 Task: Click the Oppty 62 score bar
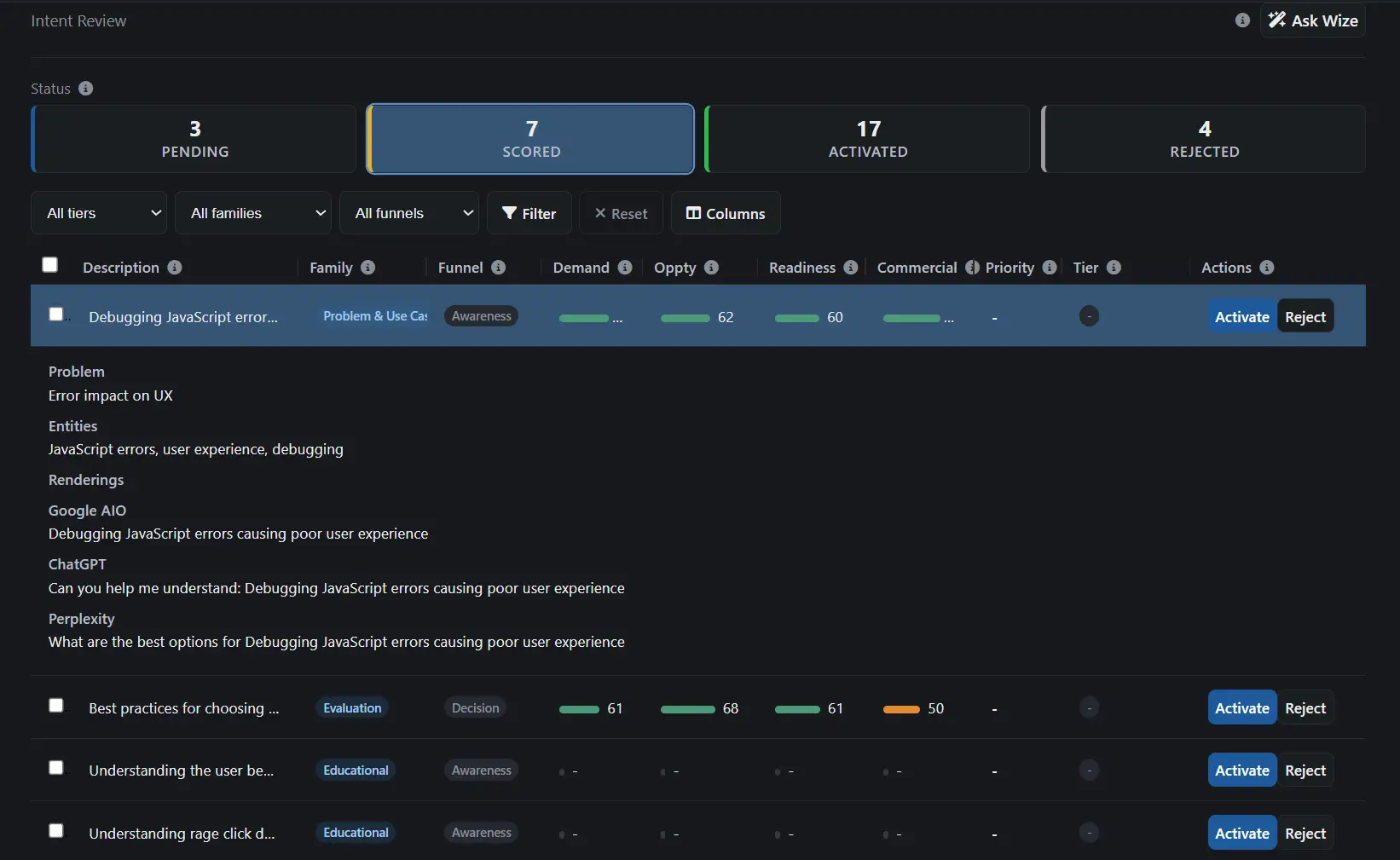coord(686,318)
